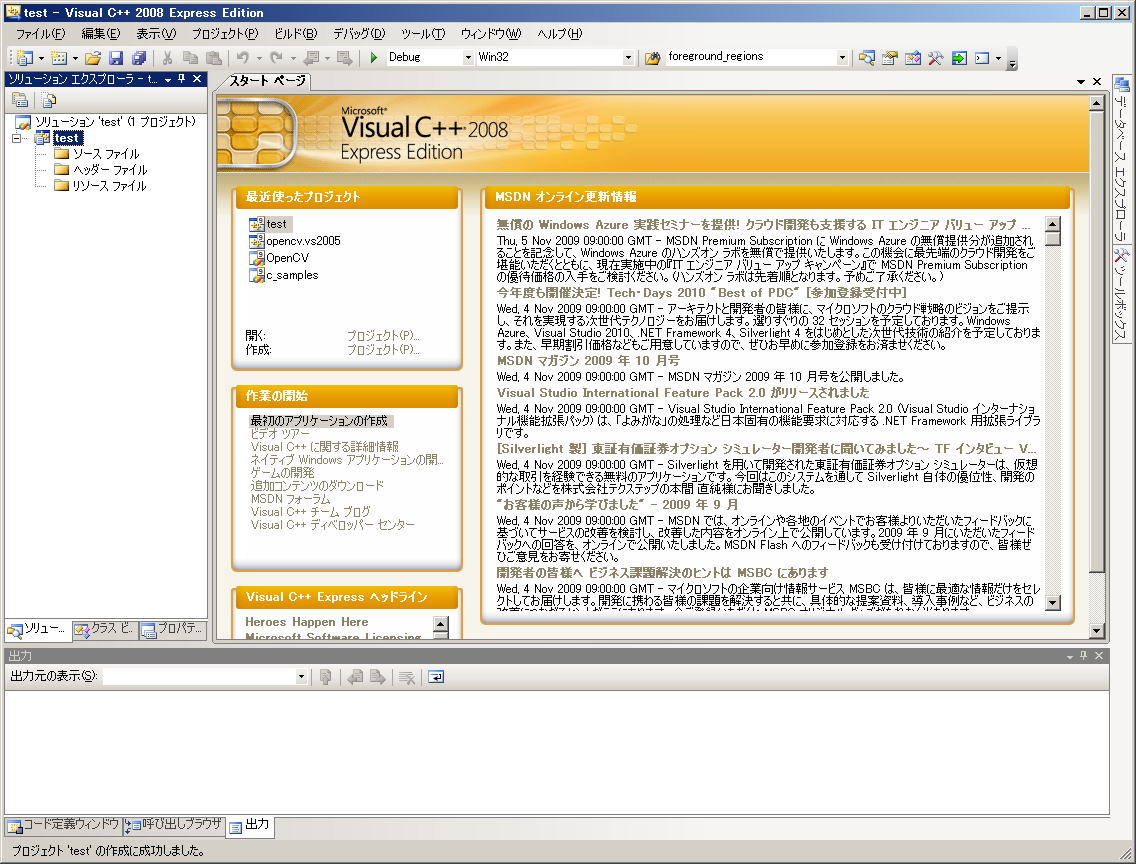1136x864 pixels.
Task: Open the Object Browser toolbar icon
Action: click(913, 57)
